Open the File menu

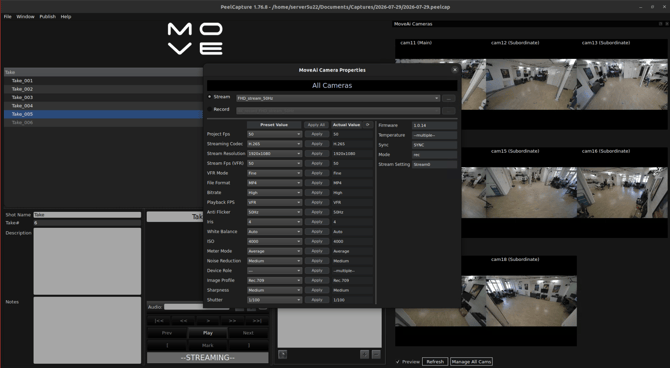[x=8, y=17]
